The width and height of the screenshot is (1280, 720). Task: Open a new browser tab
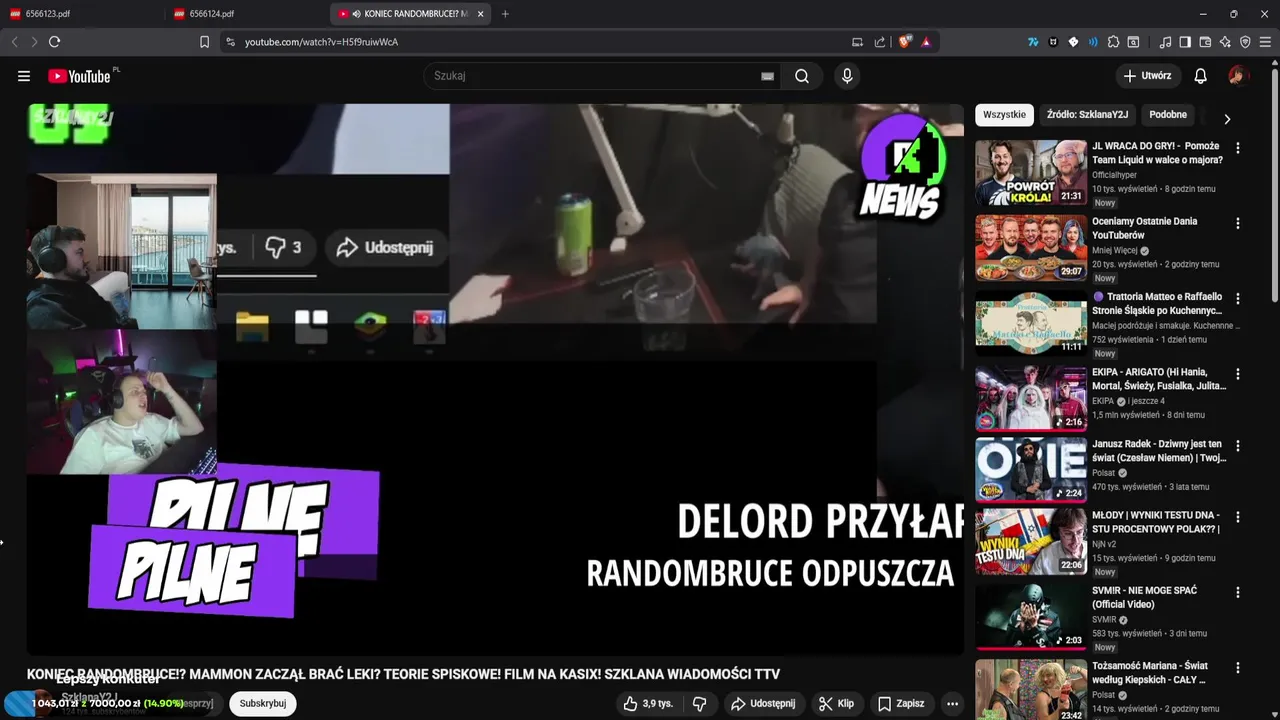(505, 14)
